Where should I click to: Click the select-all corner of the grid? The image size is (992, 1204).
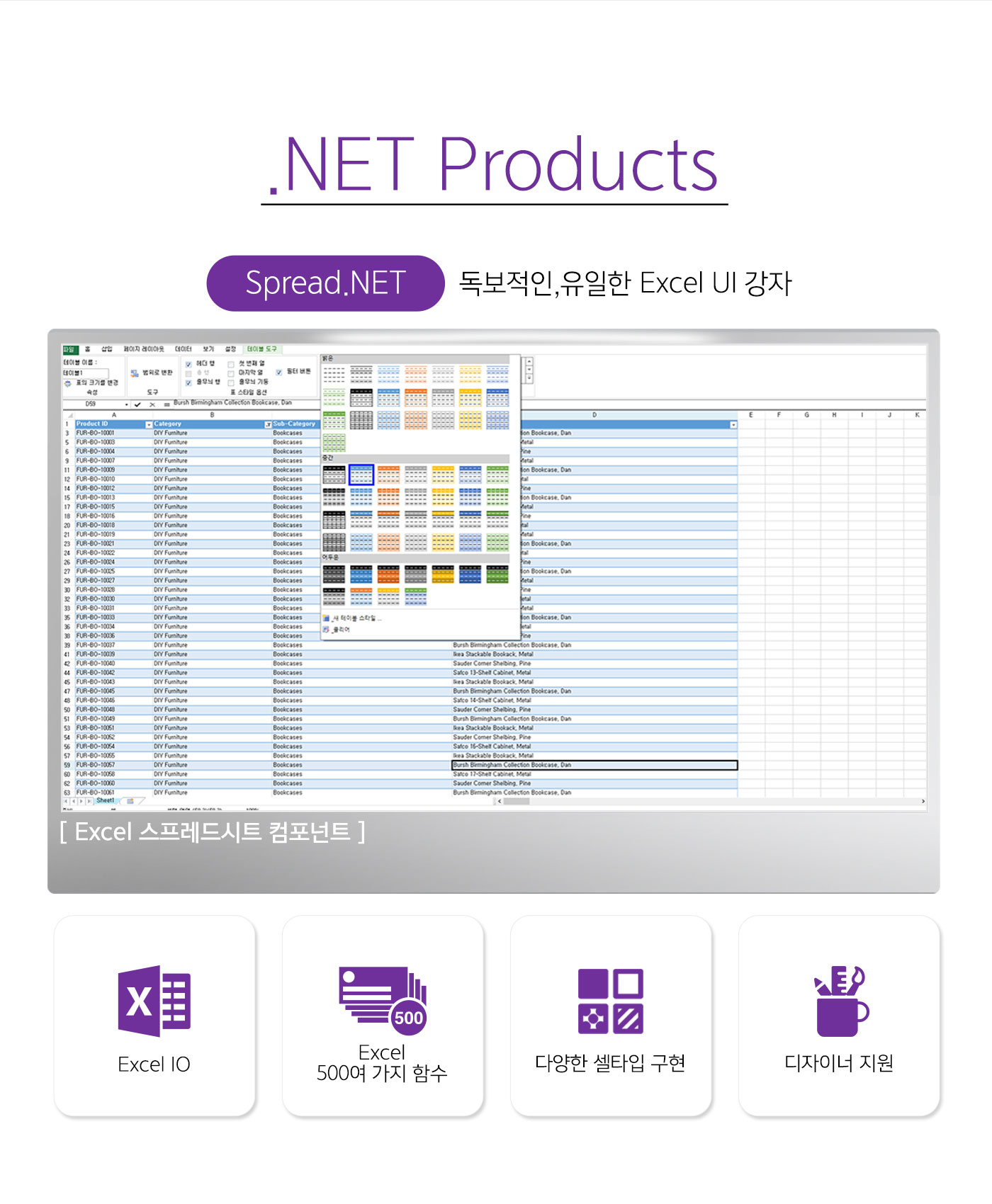[69, 415]
